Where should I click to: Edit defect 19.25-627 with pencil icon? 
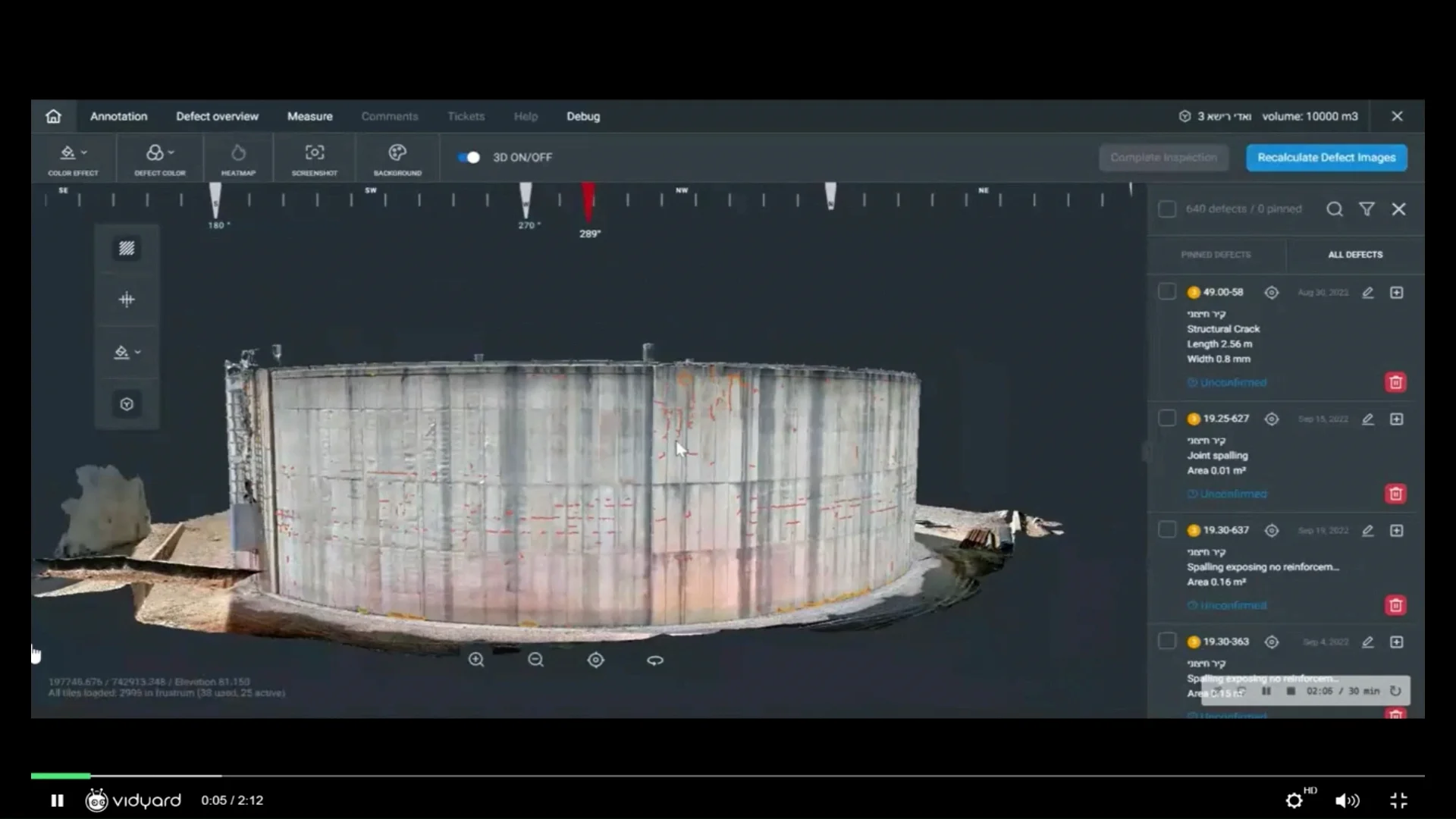click(1368, 419)
